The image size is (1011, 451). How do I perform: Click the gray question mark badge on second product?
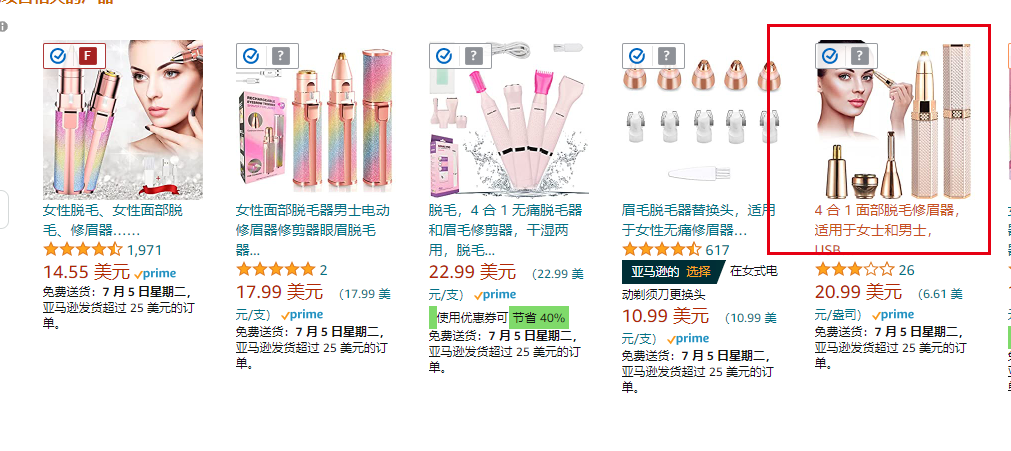(x=280, y=56)
